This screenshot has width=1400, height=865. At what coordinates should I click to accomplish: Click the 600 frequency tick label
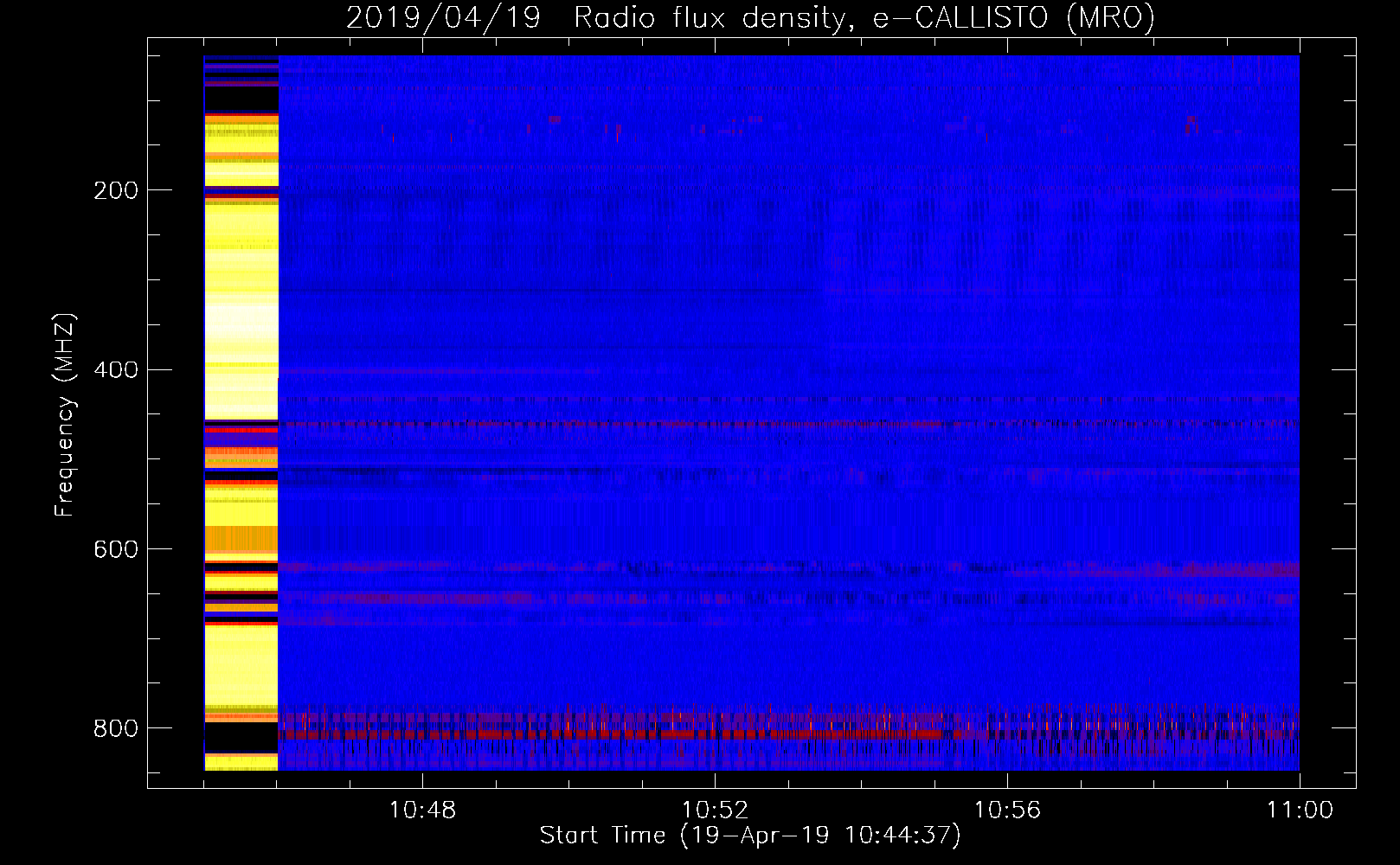point(115,550)
